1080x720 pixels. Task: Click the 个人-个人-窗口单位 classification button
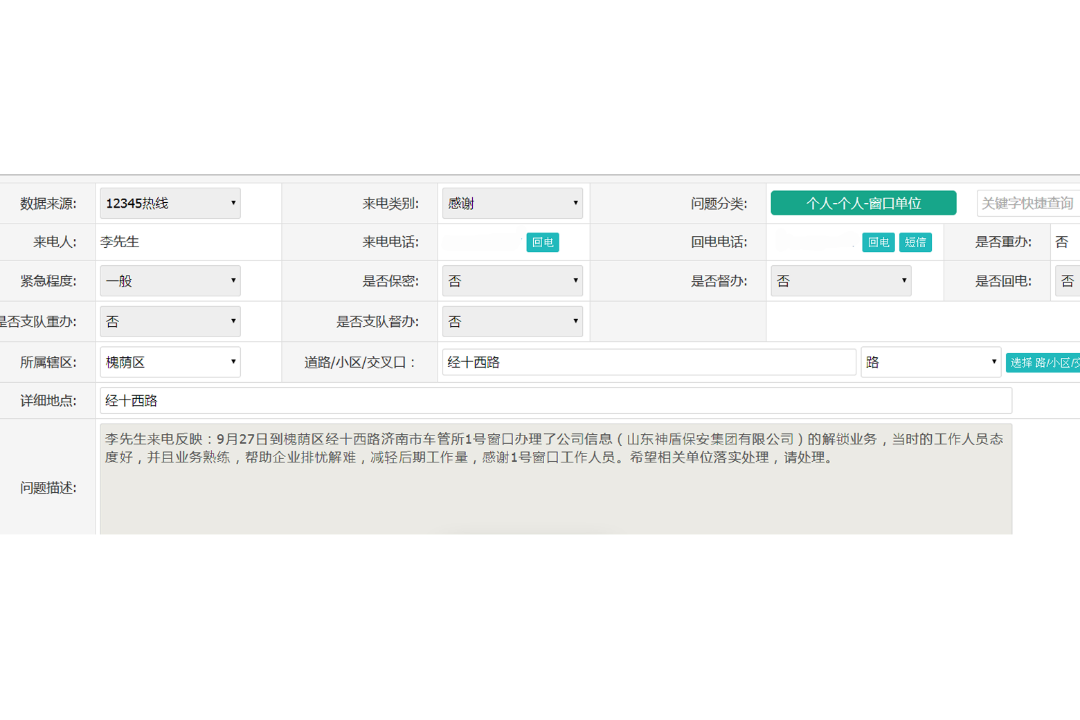point(862,202)
